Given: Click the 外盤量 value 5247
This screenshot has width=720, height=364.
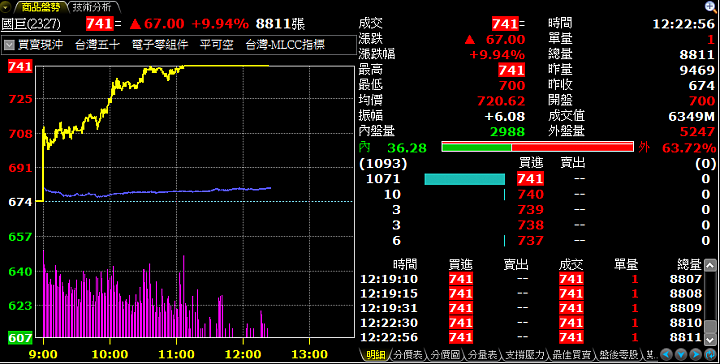Looking at the screenshot, I should (x=697, y=132).
